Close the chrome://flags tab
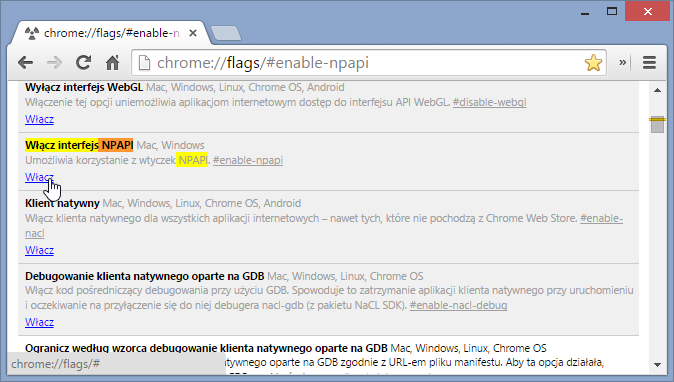This screenshot has height=382, width=674. click(x=193, y=33)
